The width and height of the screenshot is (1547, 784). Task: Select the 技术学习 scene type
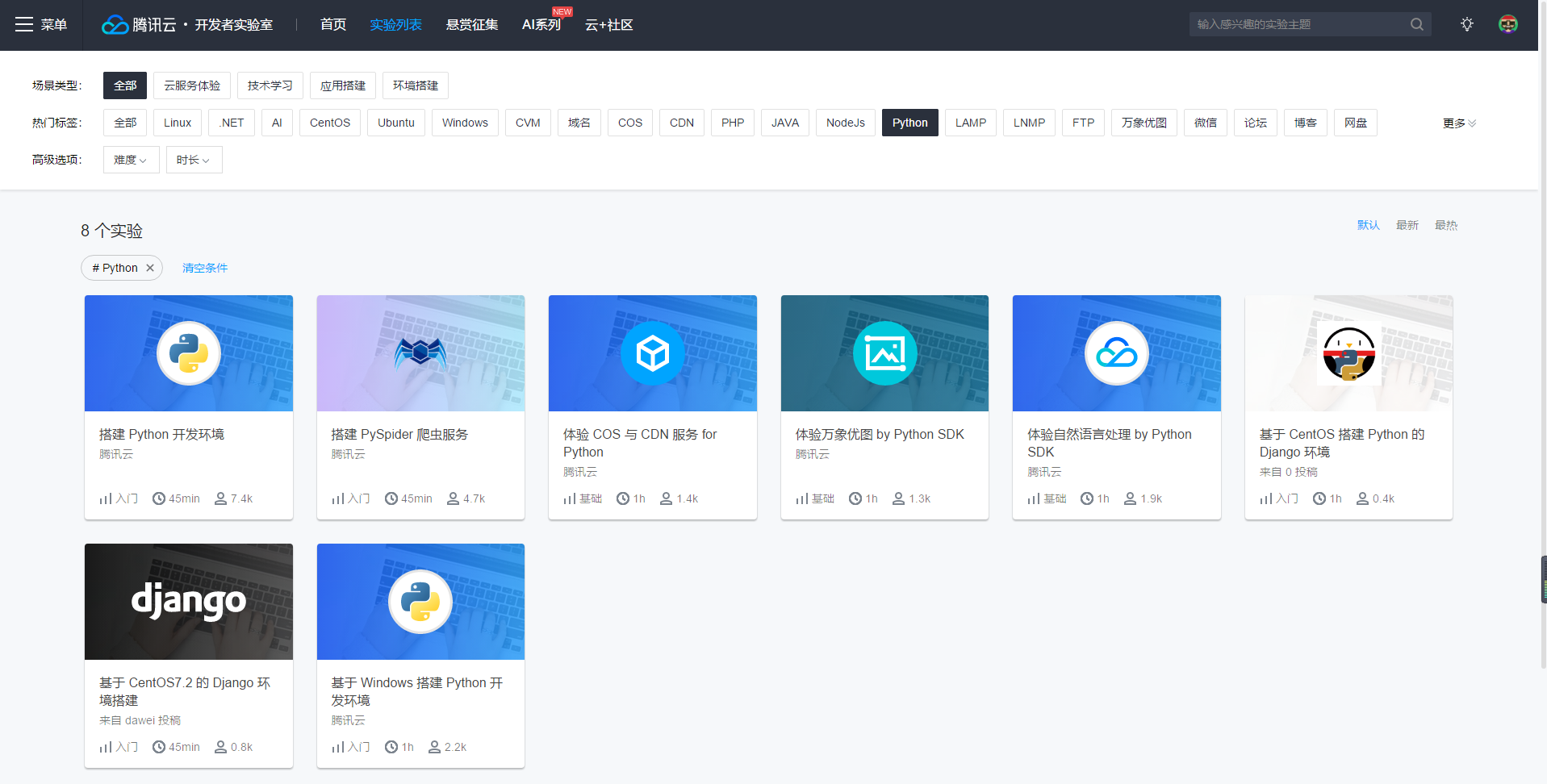[270, 85]
